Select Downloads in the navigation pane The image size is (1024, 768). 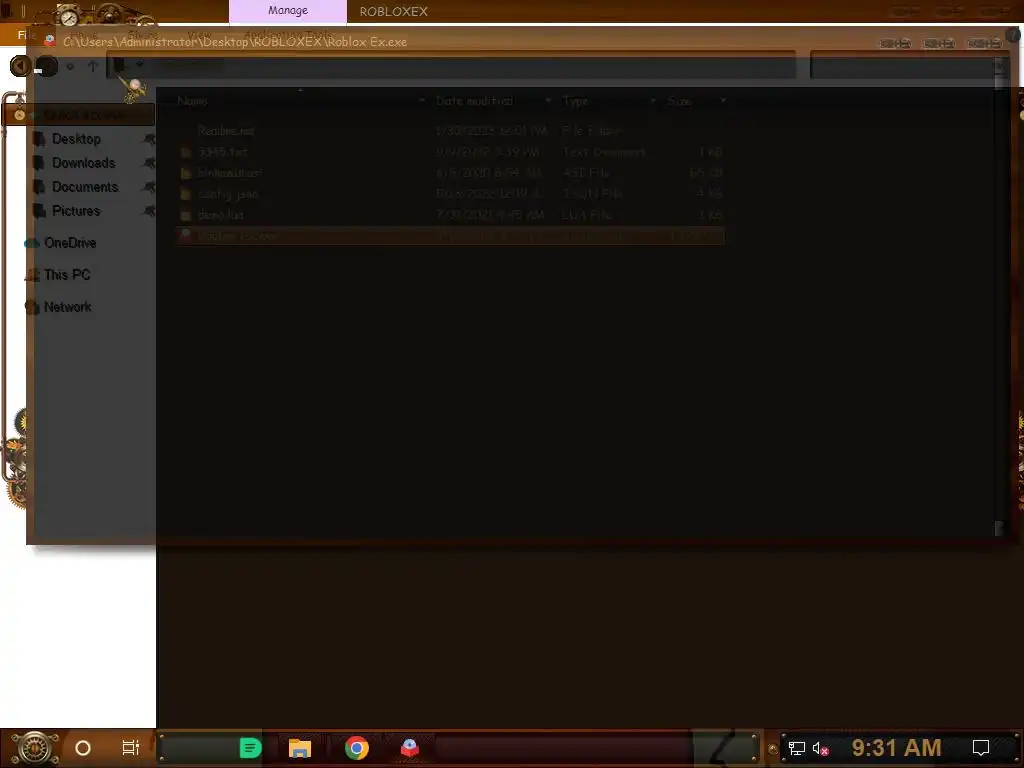(x=83, y=163)
